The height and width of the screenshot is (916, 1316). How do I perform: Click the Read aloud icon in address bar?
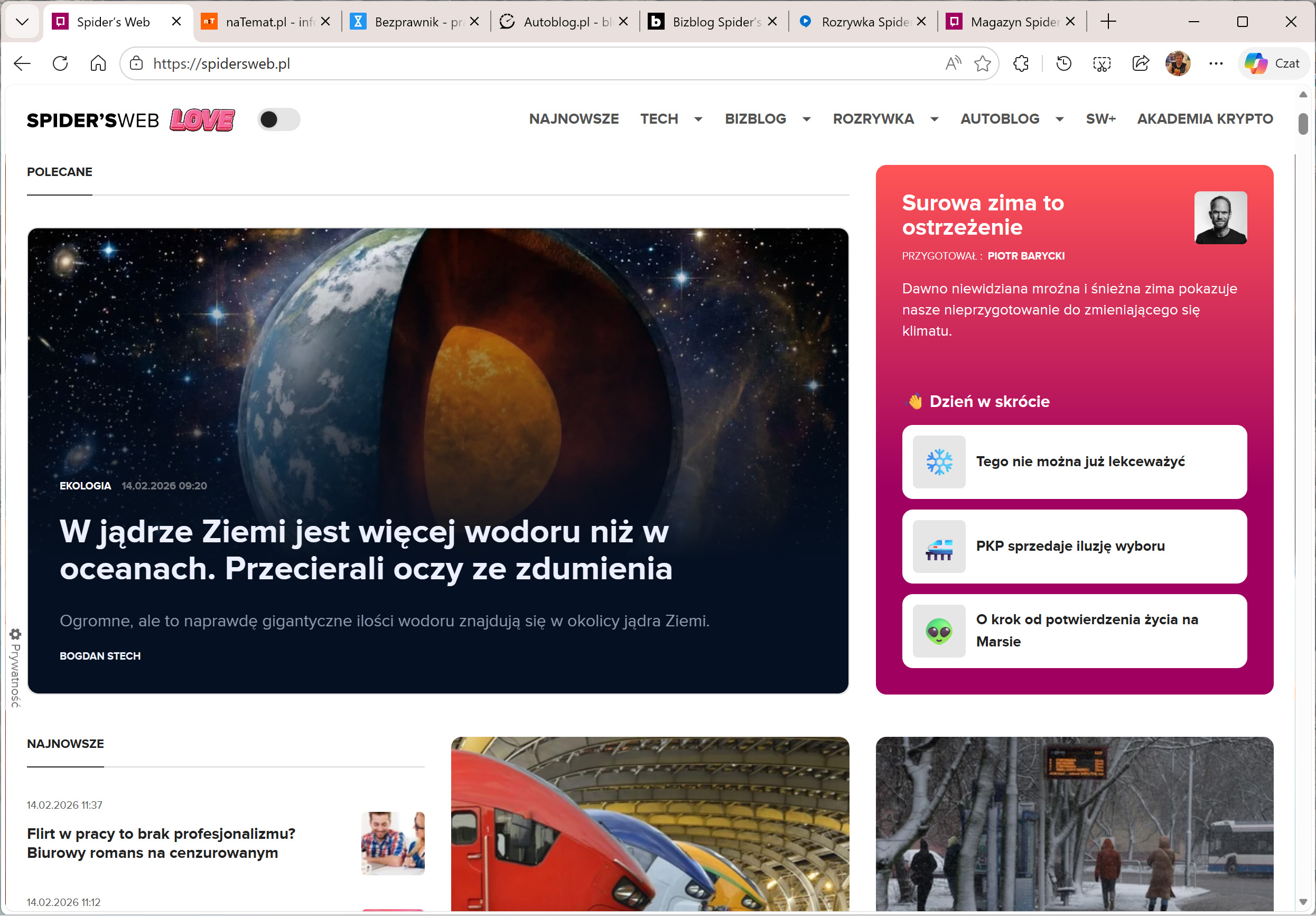(953, 63)
